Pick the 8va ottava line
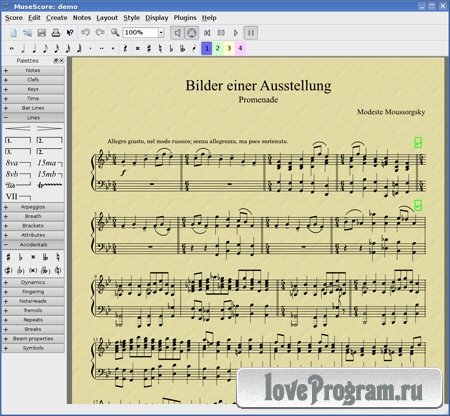 click(x=18, y=163)
